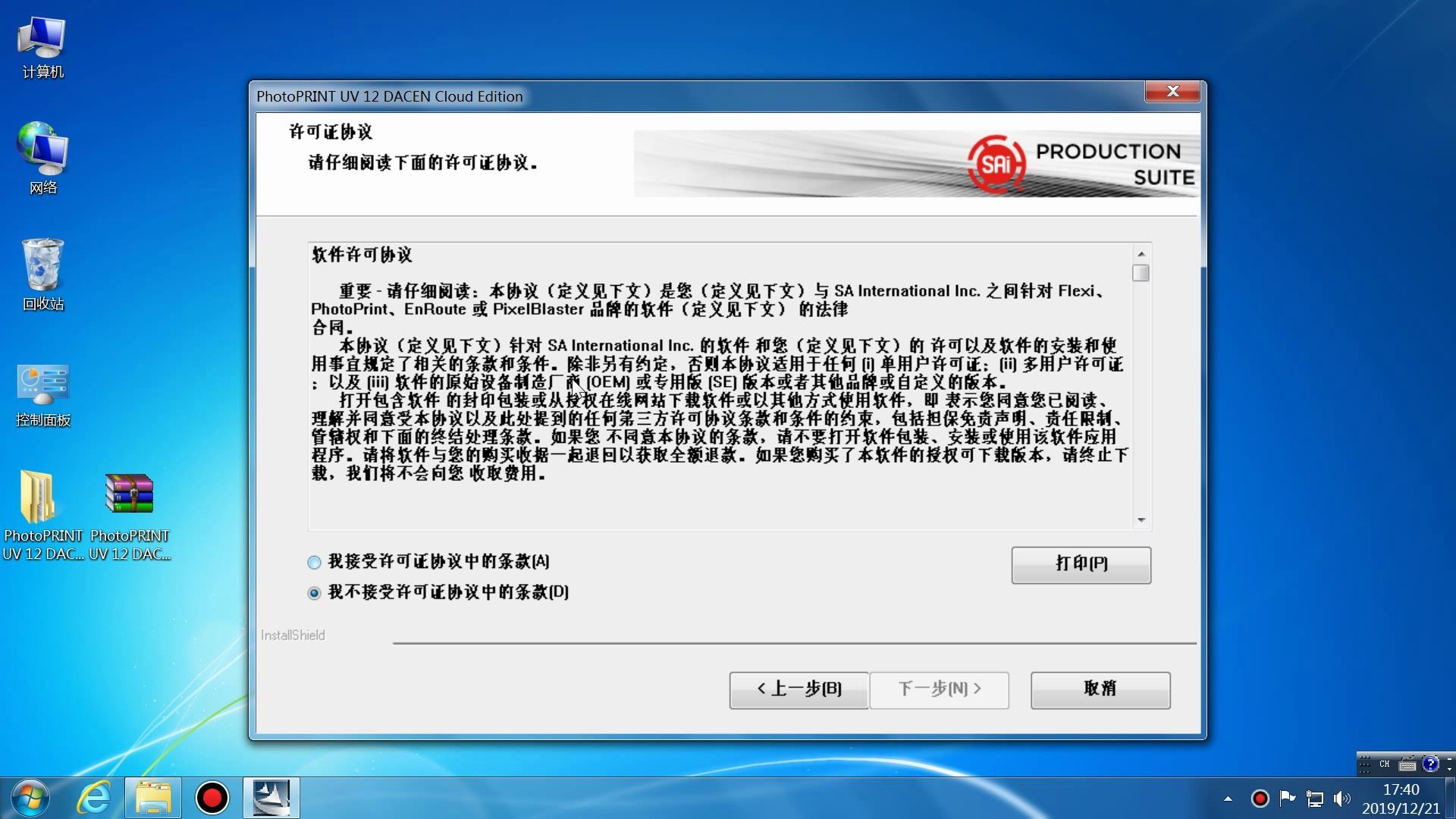The width and height of the screenshot is (1456, 819).
Task: Click the 打印(P) print button
Action: [1081, 564]
